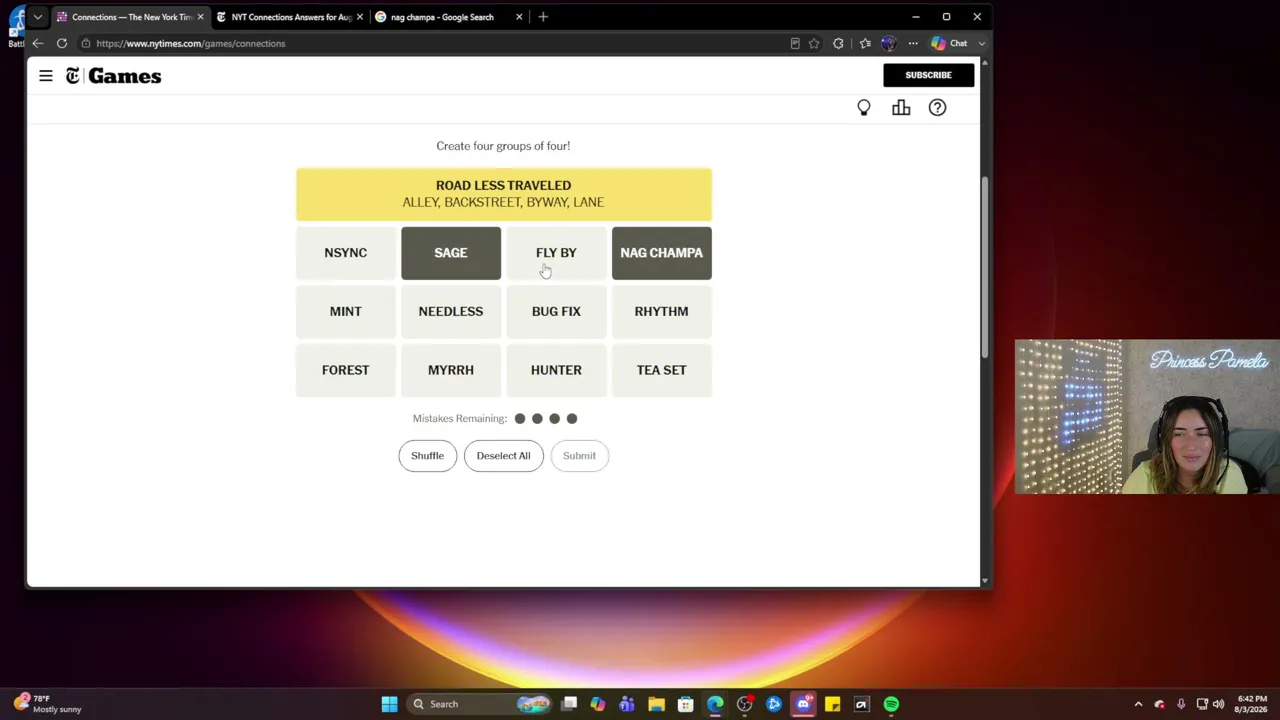Select the FLY BY tile
Viewport: 1280px width, 720px height.
coord(556,253)
